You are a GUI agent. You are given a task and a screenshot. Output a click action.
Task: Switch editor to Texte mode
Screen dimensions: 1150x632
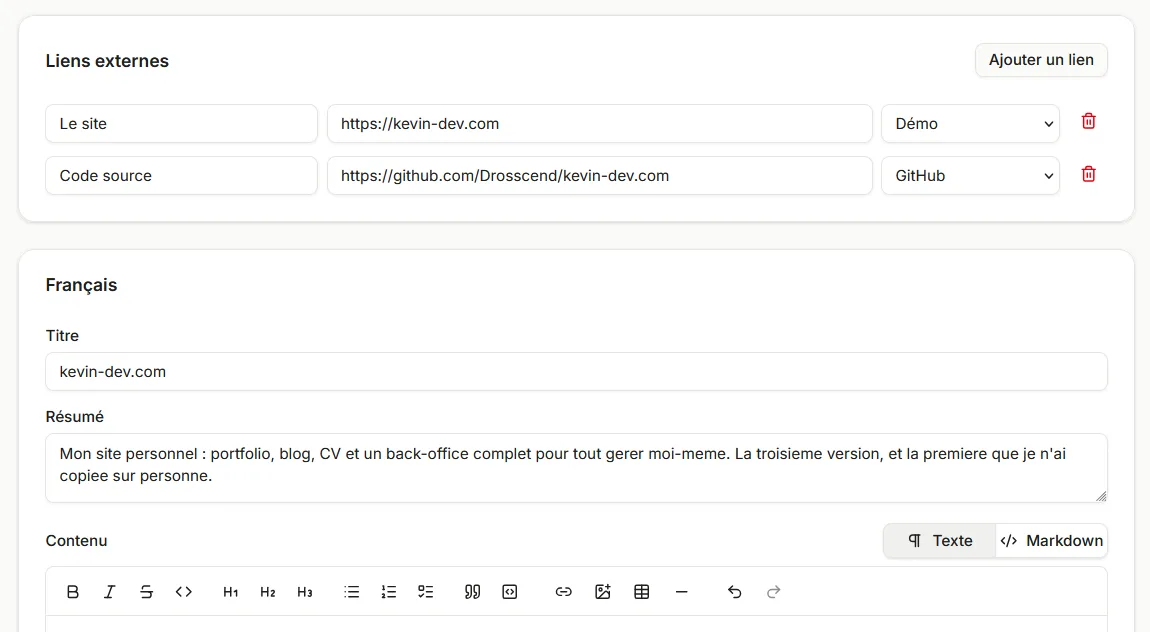(940, 540)
